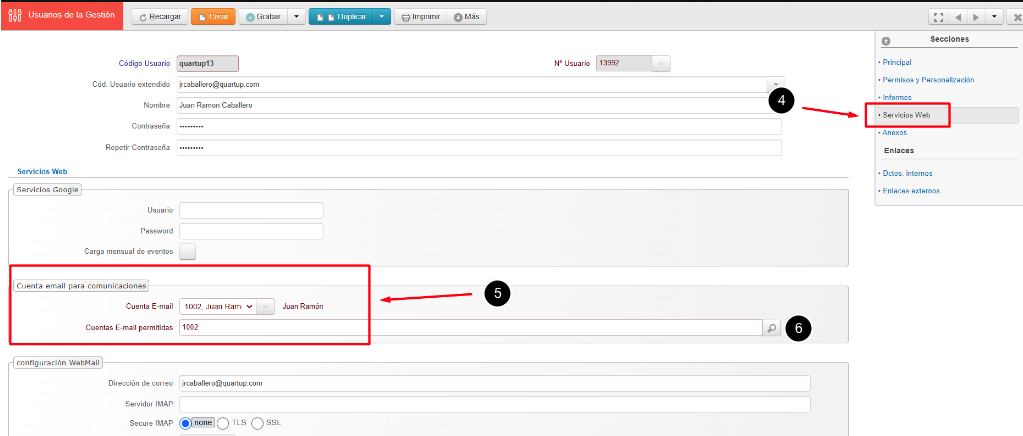Viewport: 1023px width, 436px height.
Task: Click the Repetir Contraseña field
Action: (479, 148)
